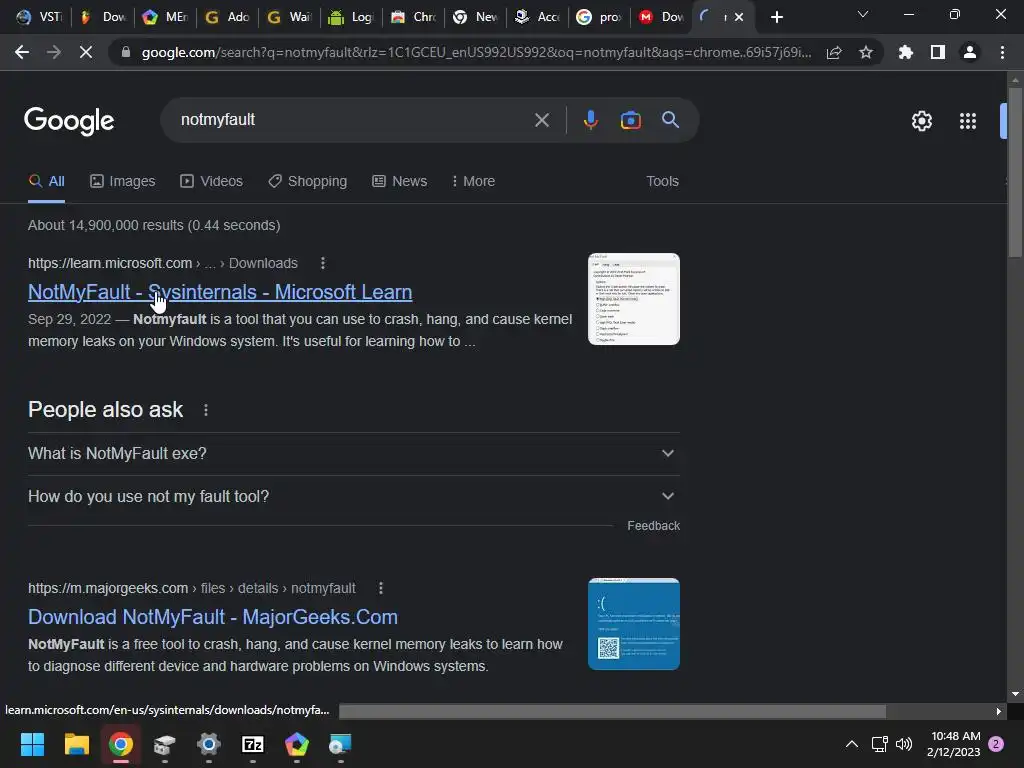
Task: Click the browser forward arrow
Action: (54, 52)
